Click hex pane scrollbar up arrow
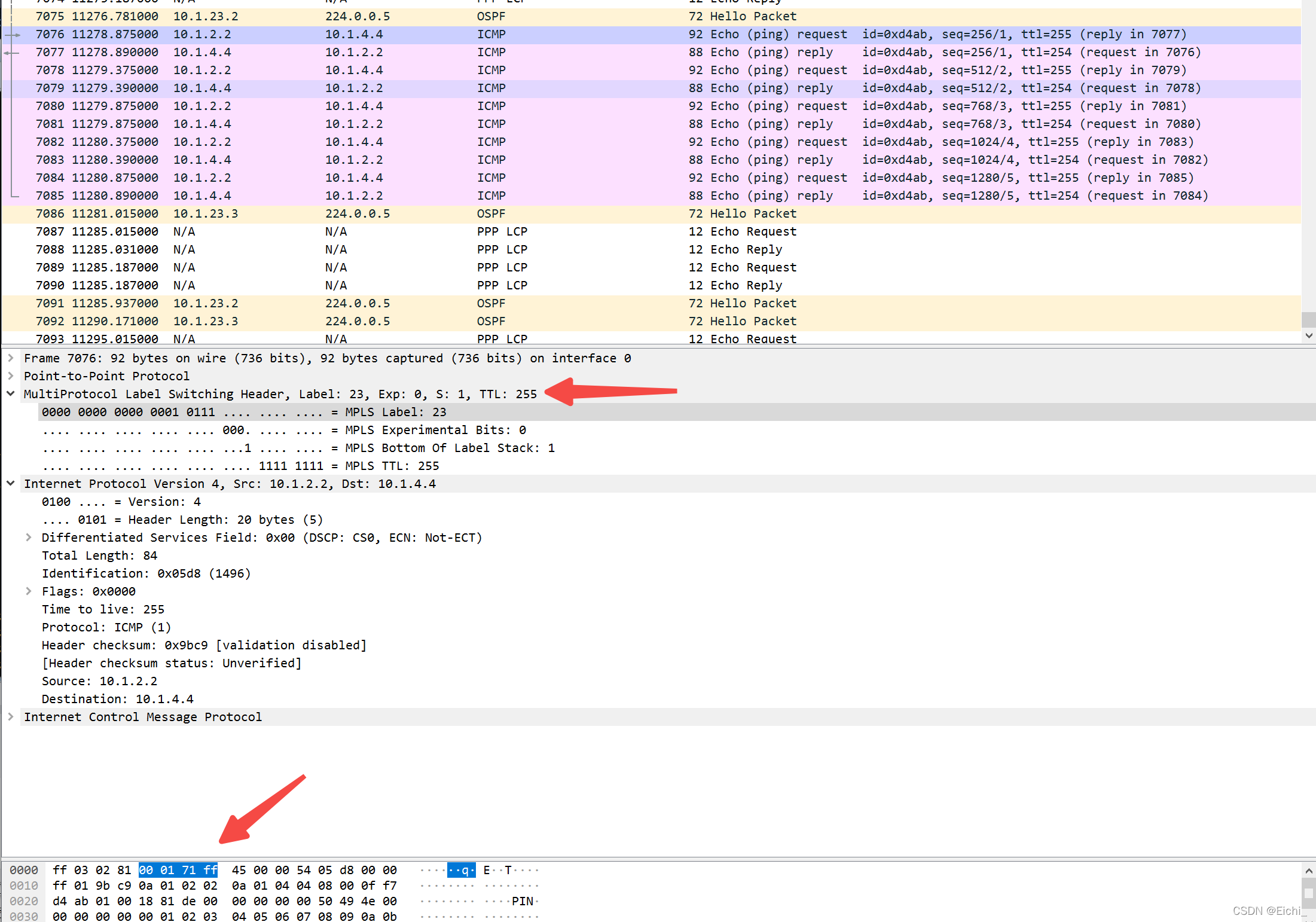This screenshot has width=1316, height=922. click(1309, 871)
